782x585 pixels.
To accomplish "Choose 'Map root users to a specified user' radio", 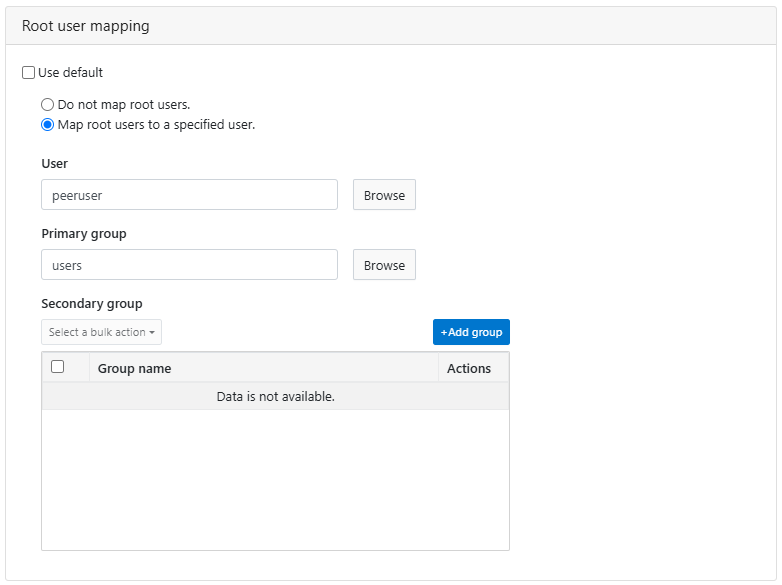I will 47,125.
